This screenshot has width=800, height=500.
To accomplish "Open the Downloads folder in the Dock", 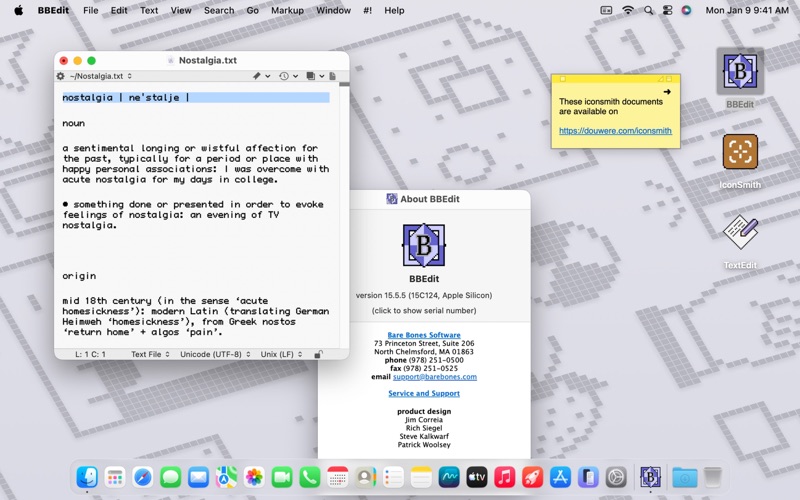I will point(685,478).
